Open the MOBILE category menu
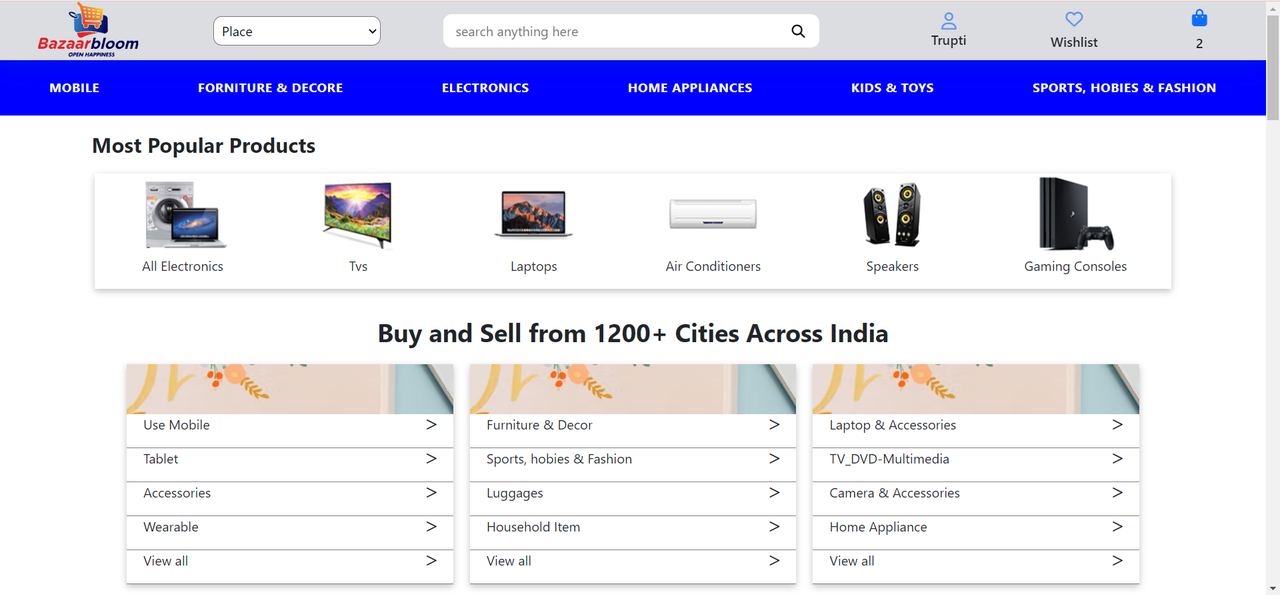Screen dimensions: 1280x595 coord(74,88)
